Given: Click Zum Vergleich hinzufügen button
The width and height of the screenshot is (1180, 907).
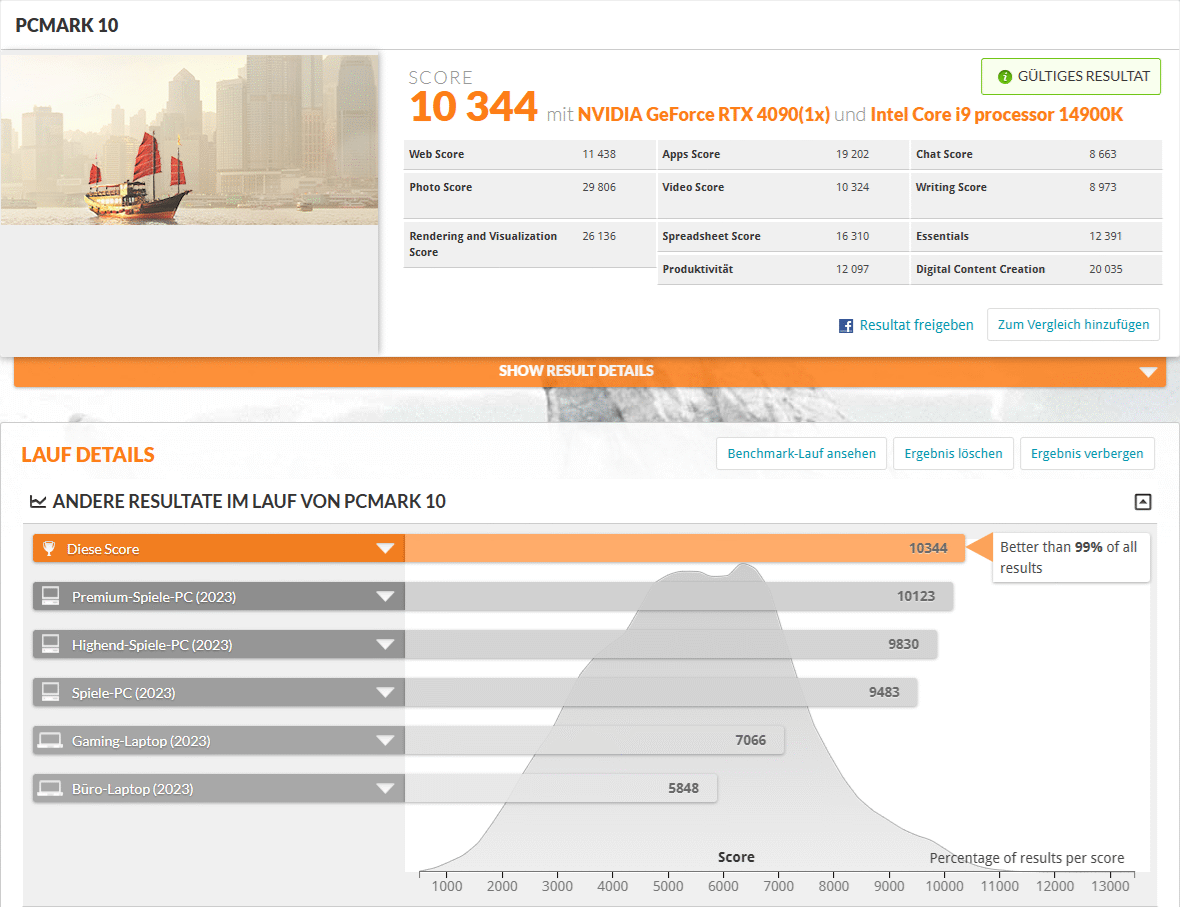Looking at the screenshot, I should (x=1073, y=325).
